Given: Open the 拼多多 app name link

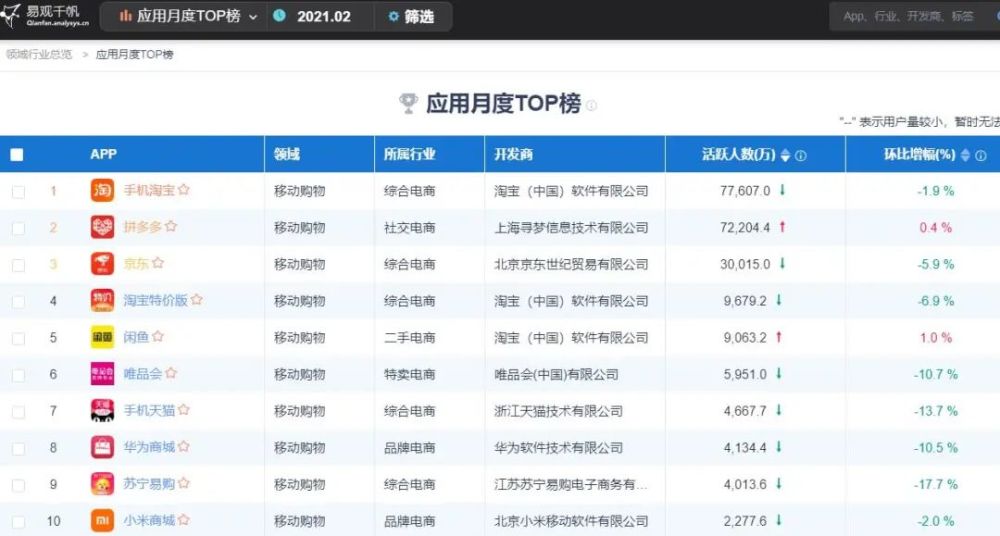Looking at the screenshot, I should point(143,227).
